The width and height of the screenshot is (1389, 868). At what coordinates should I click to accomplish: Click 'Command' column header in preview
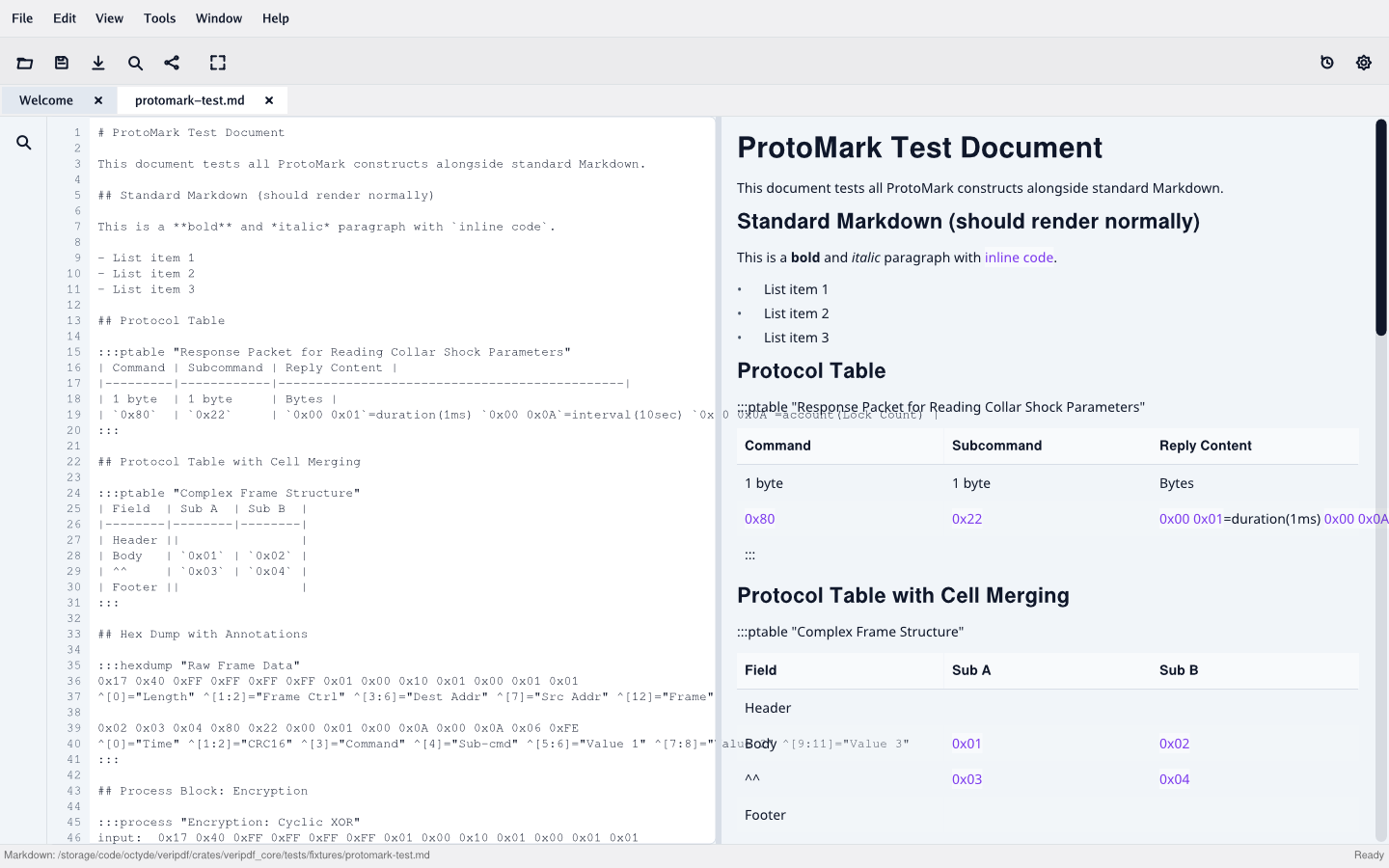pos(777,446)
